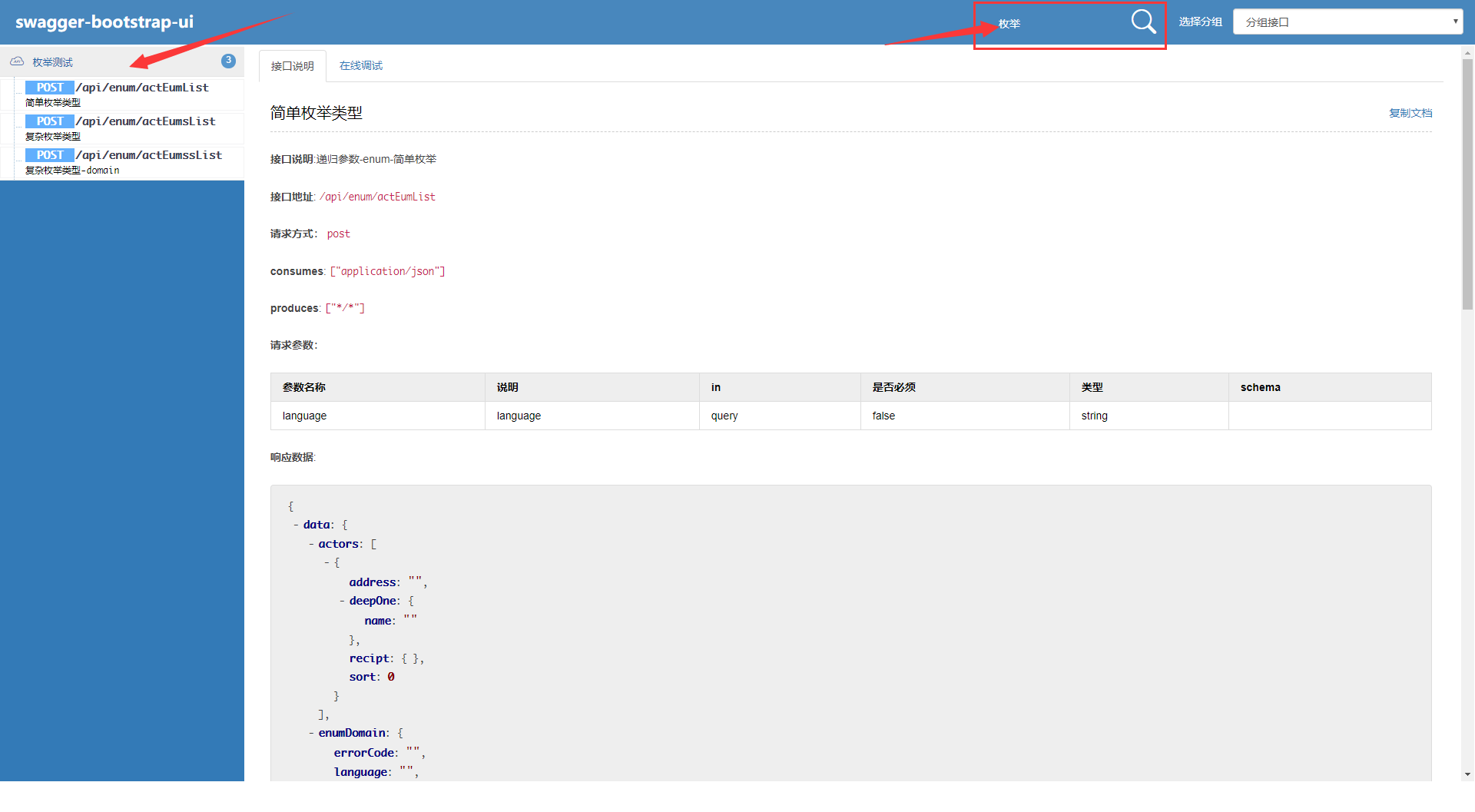Click the search magnifier icon
The height and width of the screenshot is (812, 1475).
pos(1143,22)
